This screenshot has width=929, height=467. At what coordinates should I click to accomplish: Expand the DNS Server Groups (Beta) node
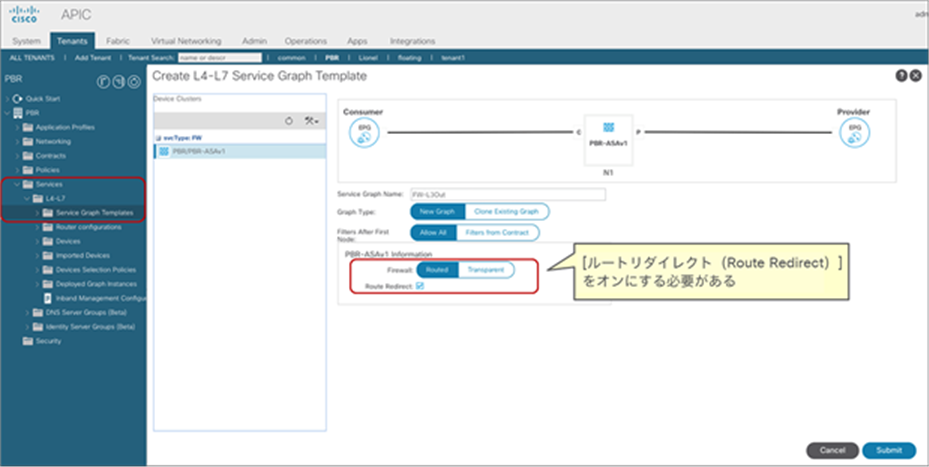(27, 312)
